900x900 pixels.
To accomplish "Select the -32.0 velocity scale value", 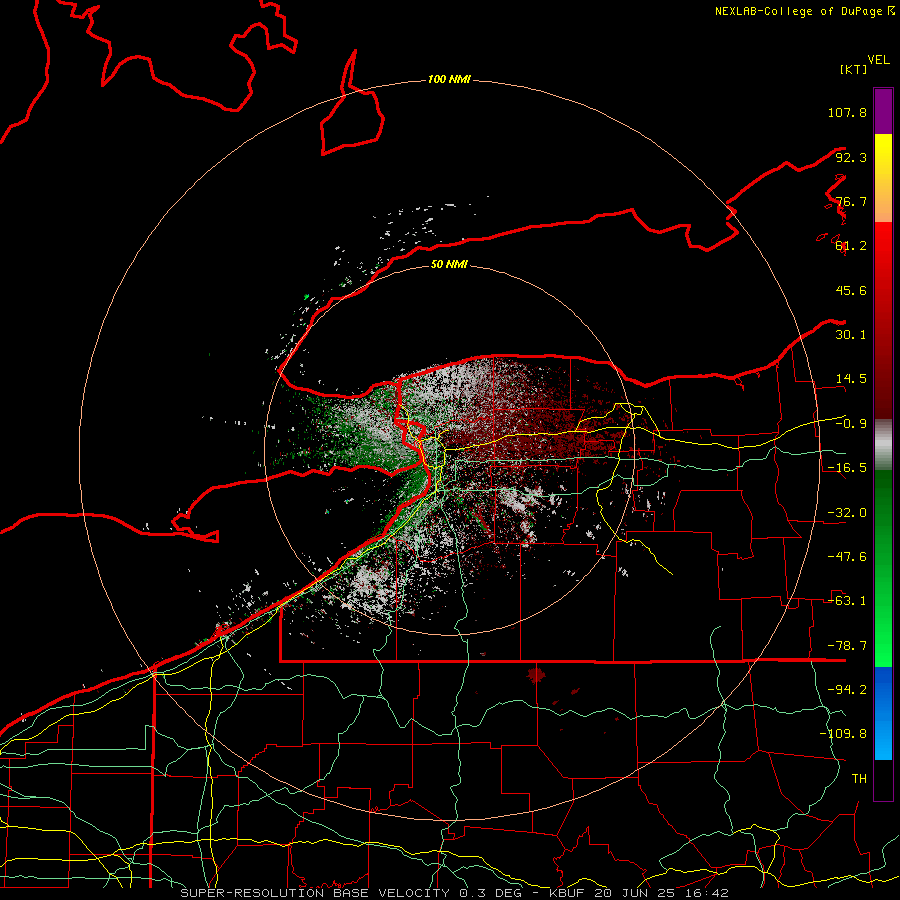I will point(847,513).
